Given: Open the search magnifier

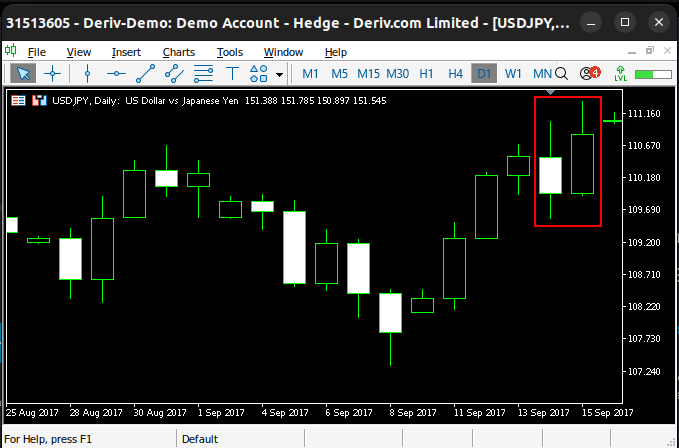Looking at the screenshot, I should 561,74.
